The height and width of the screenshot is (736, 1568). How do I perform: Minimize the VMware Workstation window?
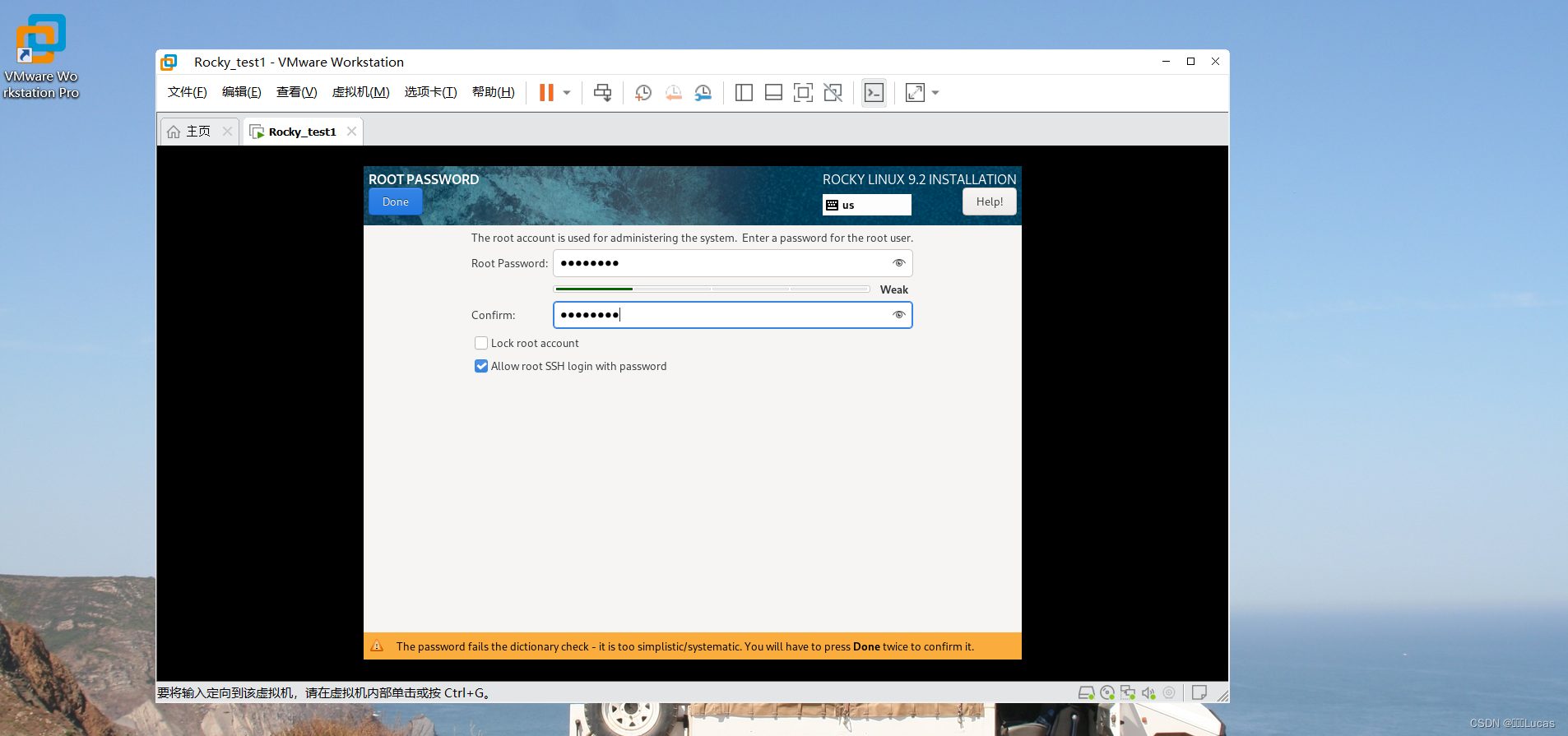tap(1166, 62)
